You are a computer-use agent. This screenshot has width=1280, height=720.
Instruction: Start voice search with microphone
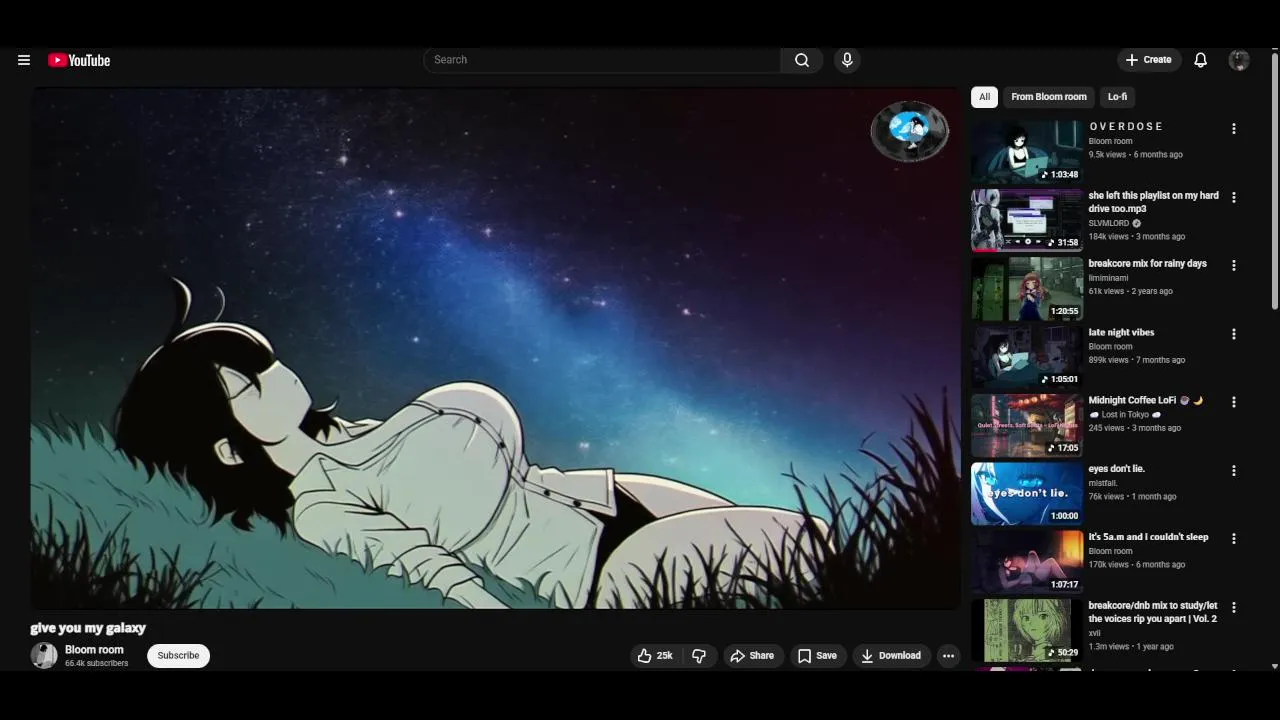coord(847,60)
